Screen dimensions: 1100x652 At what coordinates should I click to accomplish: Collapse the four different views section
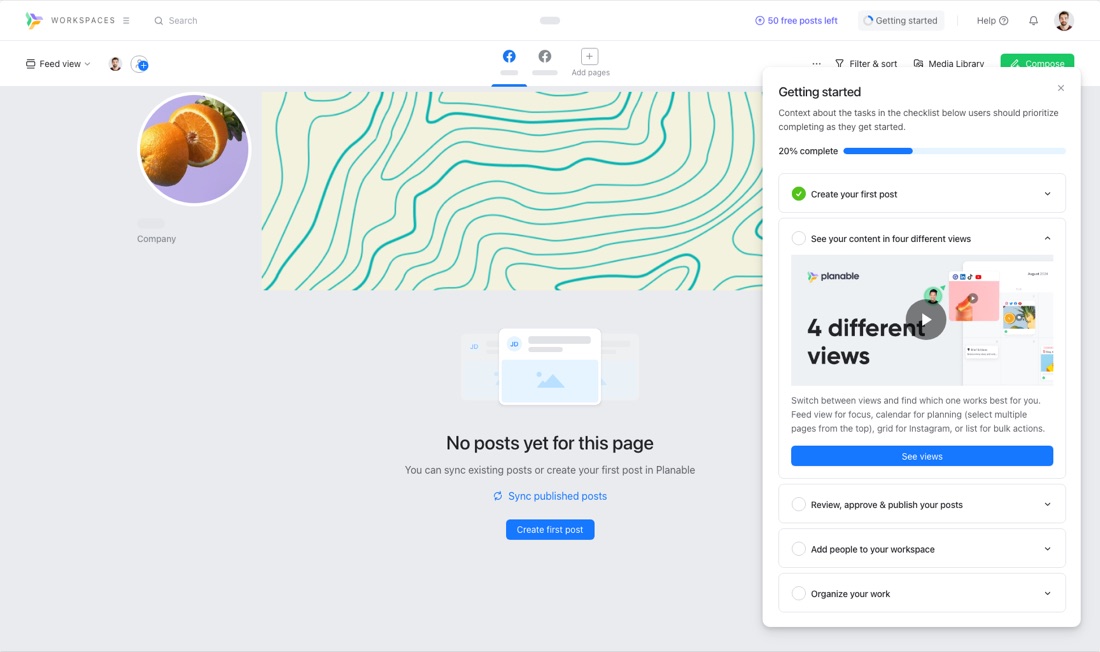(1047, 239)
